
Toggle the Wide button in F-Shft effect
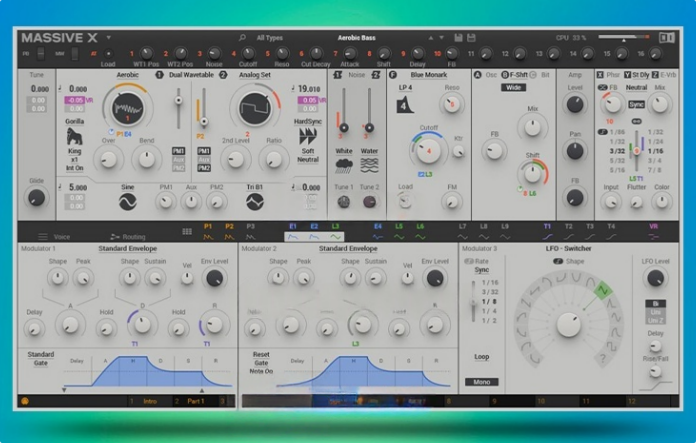point(514,87)
